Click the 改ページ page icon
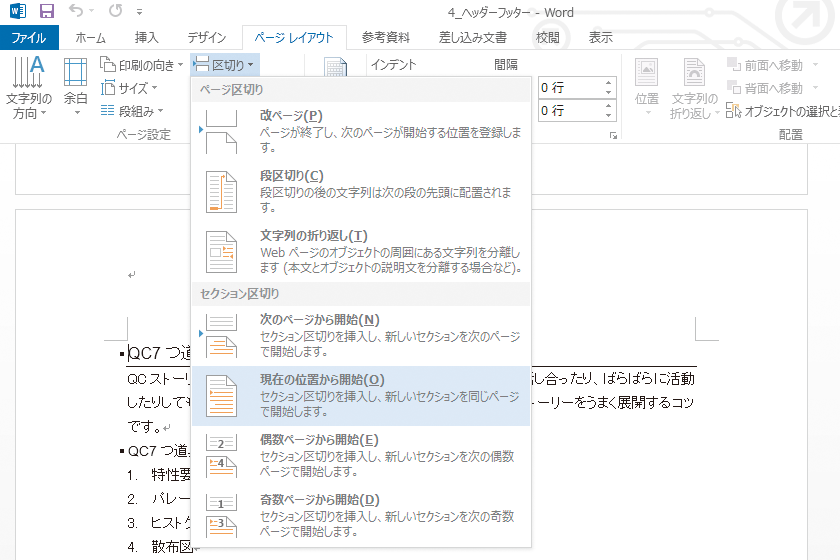840x560 pixels. coord(221,132)
